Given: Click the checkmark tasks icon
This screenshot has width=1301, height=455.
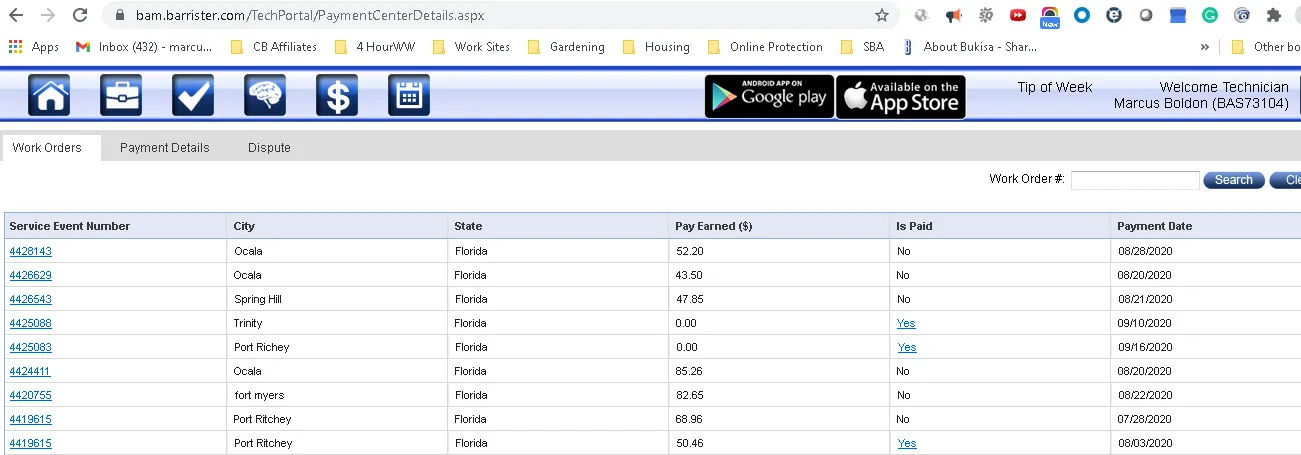Looking at the screenshot, I should (193, 96).
